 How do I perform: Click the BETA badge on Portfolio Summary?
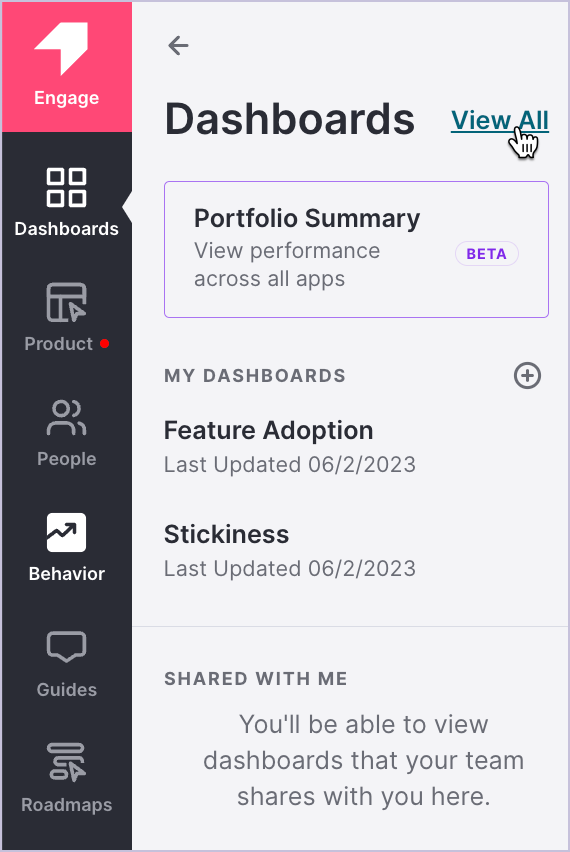point(486,254)
